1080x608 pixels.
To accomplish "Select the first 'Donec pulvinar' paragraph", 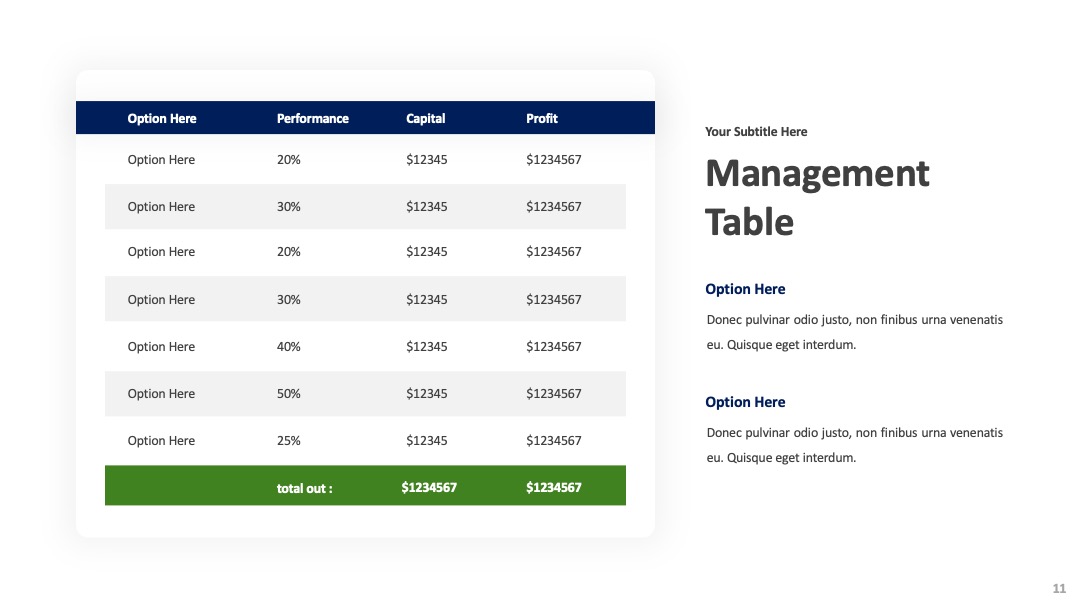I will 855,332.
